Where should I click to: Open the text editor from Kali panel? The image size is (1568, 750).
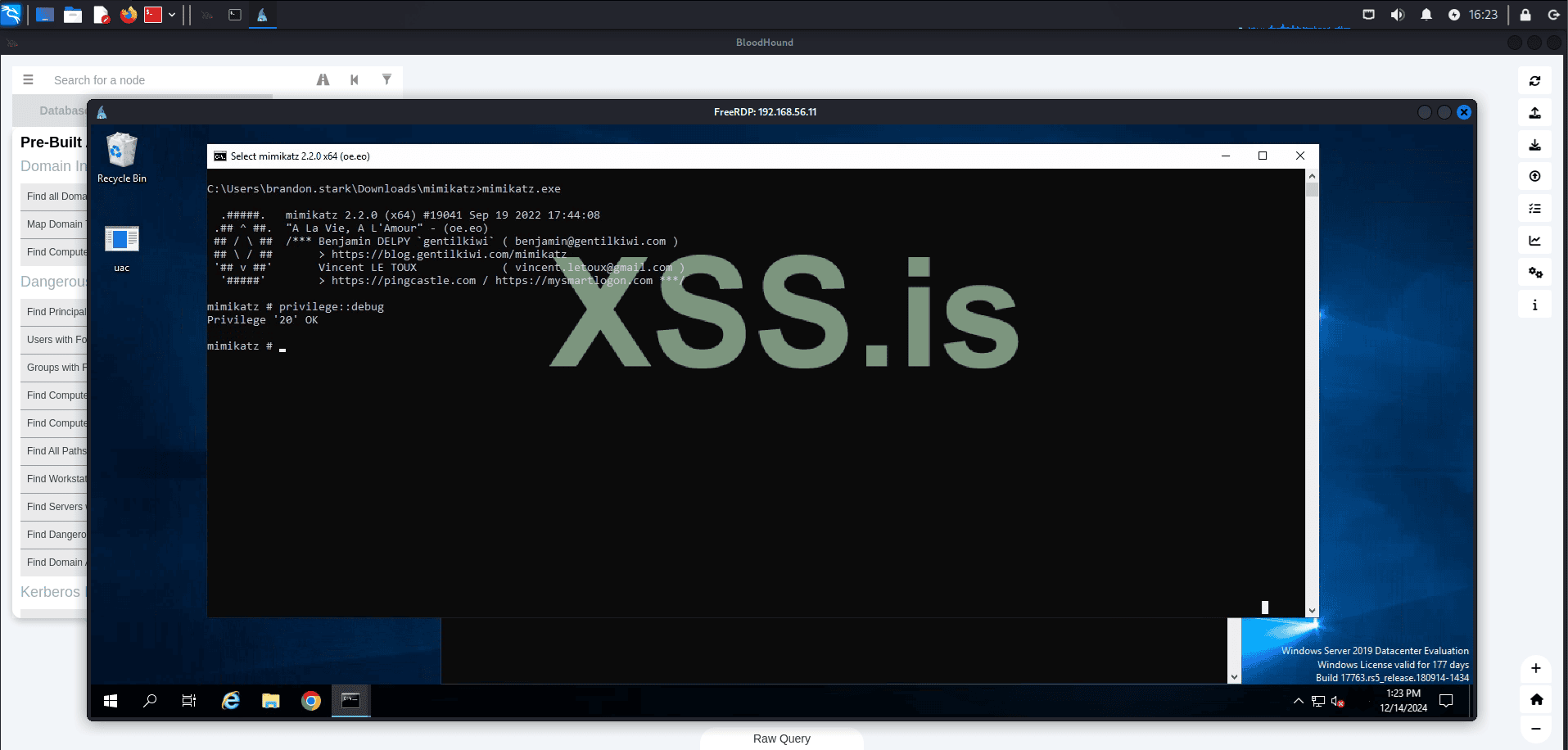click(102, 15)
